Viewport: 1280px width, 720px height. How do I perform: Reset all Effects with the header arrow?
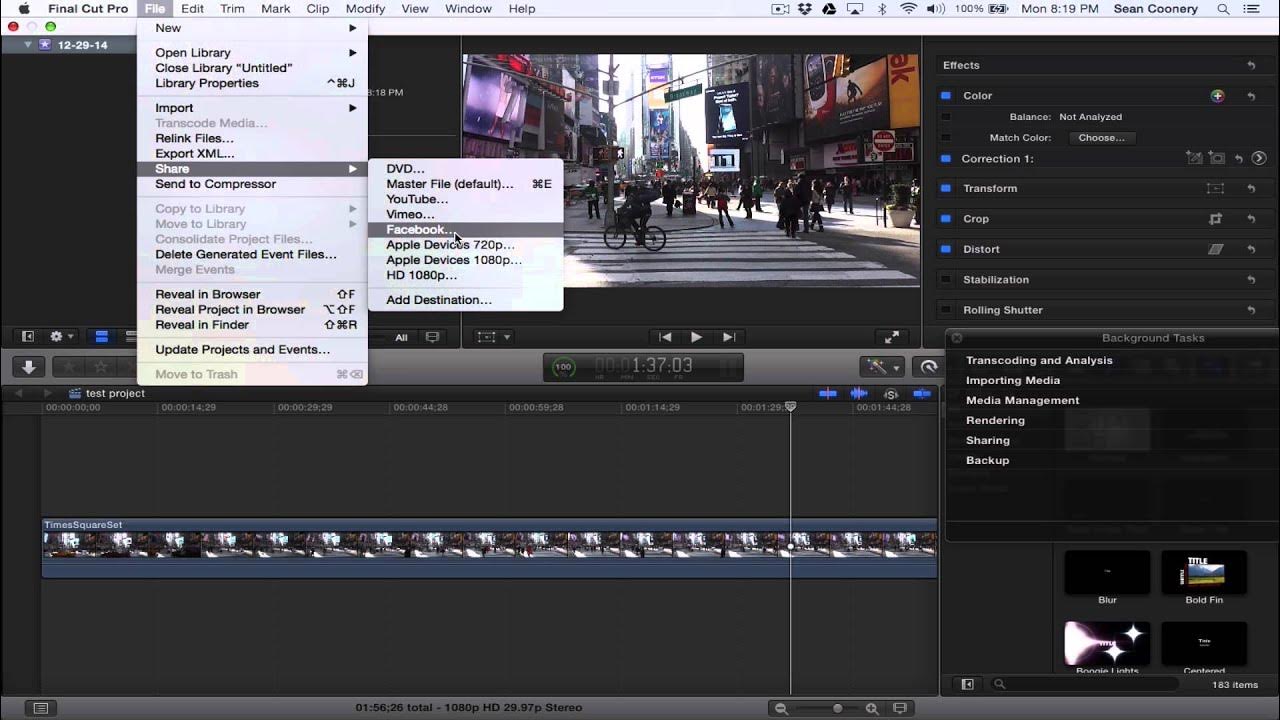click(x=1251, y=65)
